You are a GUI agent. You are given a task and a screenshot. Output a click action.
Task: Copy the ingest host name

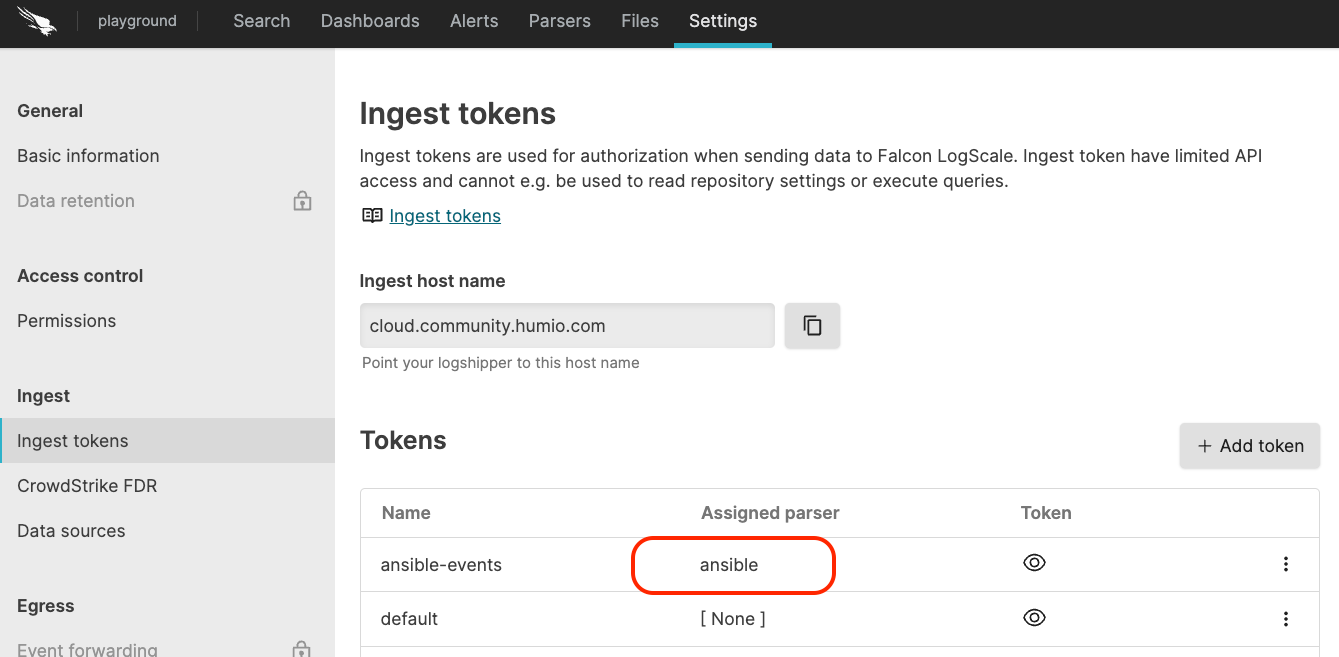[x=812, y=326]
